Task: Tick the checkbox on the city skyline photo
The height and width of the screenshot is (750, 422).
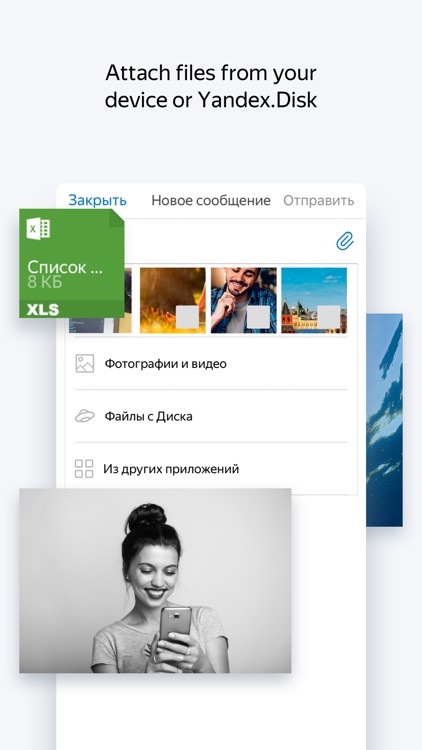Action: [x=329, y=317]
